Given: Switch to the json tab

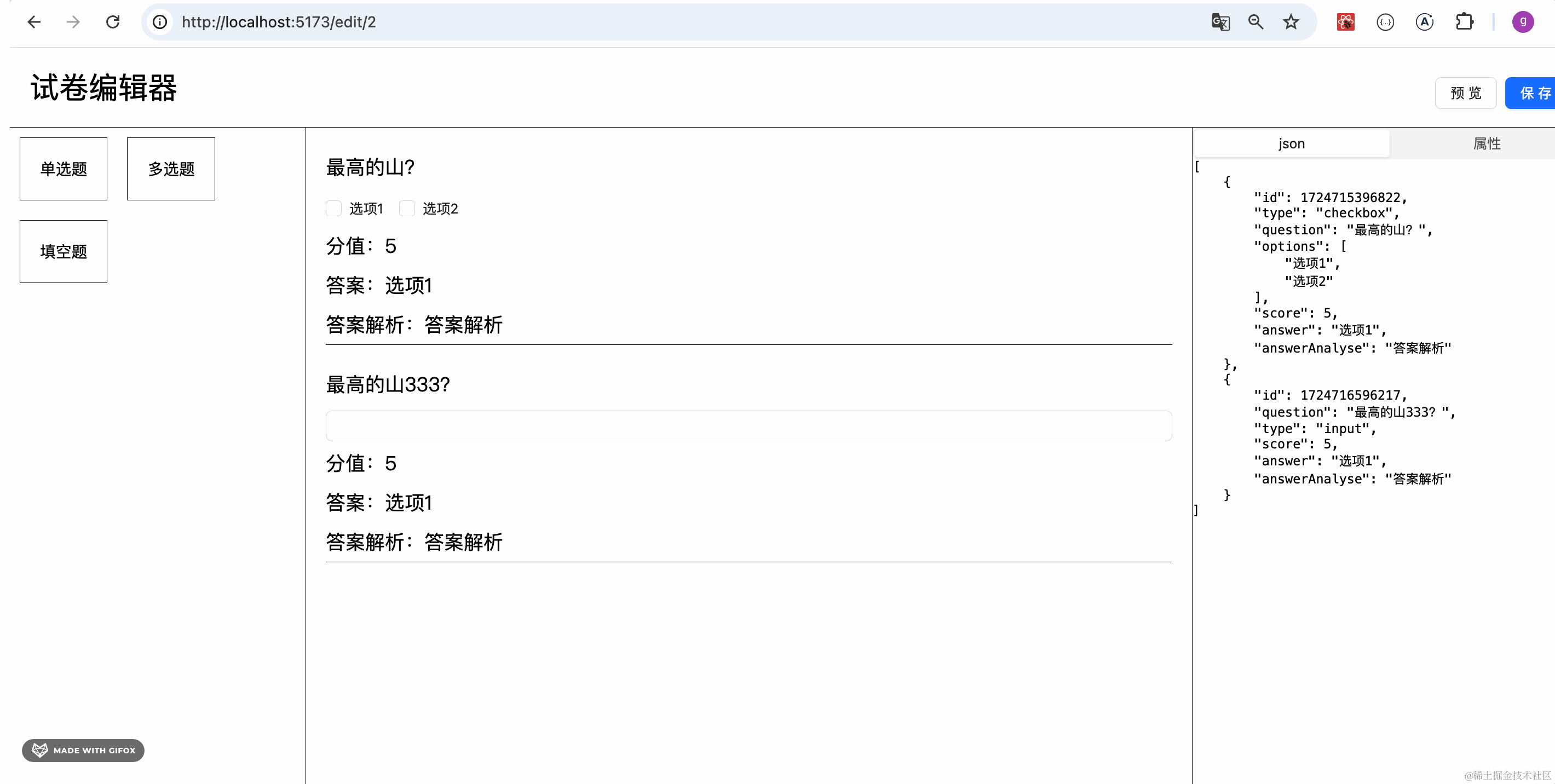Looking at the screenshot, I should 1291,143.
